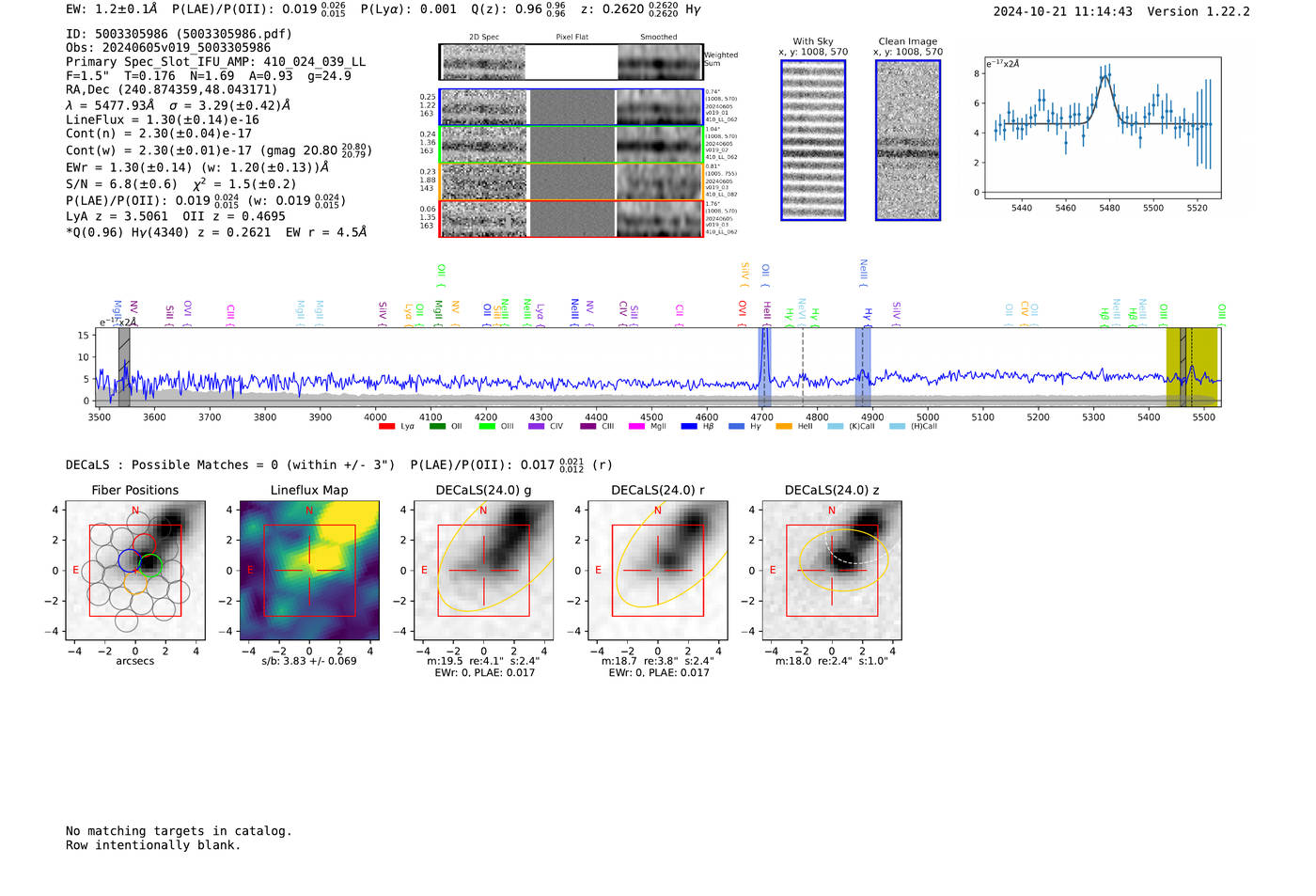This screenshot has width=1316, height=896.
Task: Click the Pixel Flat column header
Action: pyautogui.click(x=572, y=38)
